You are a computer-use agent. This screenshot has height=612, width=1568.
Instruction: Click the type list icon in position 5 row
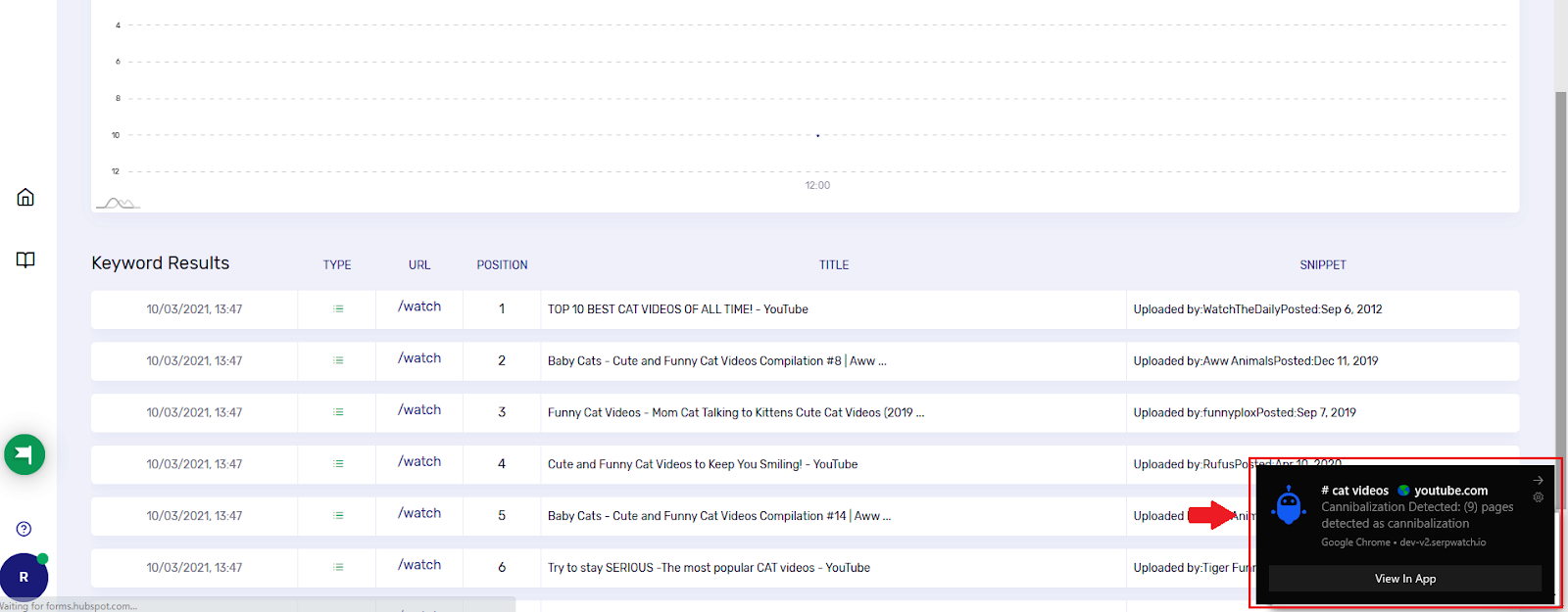pyautogui.click(x=338, y=515)
